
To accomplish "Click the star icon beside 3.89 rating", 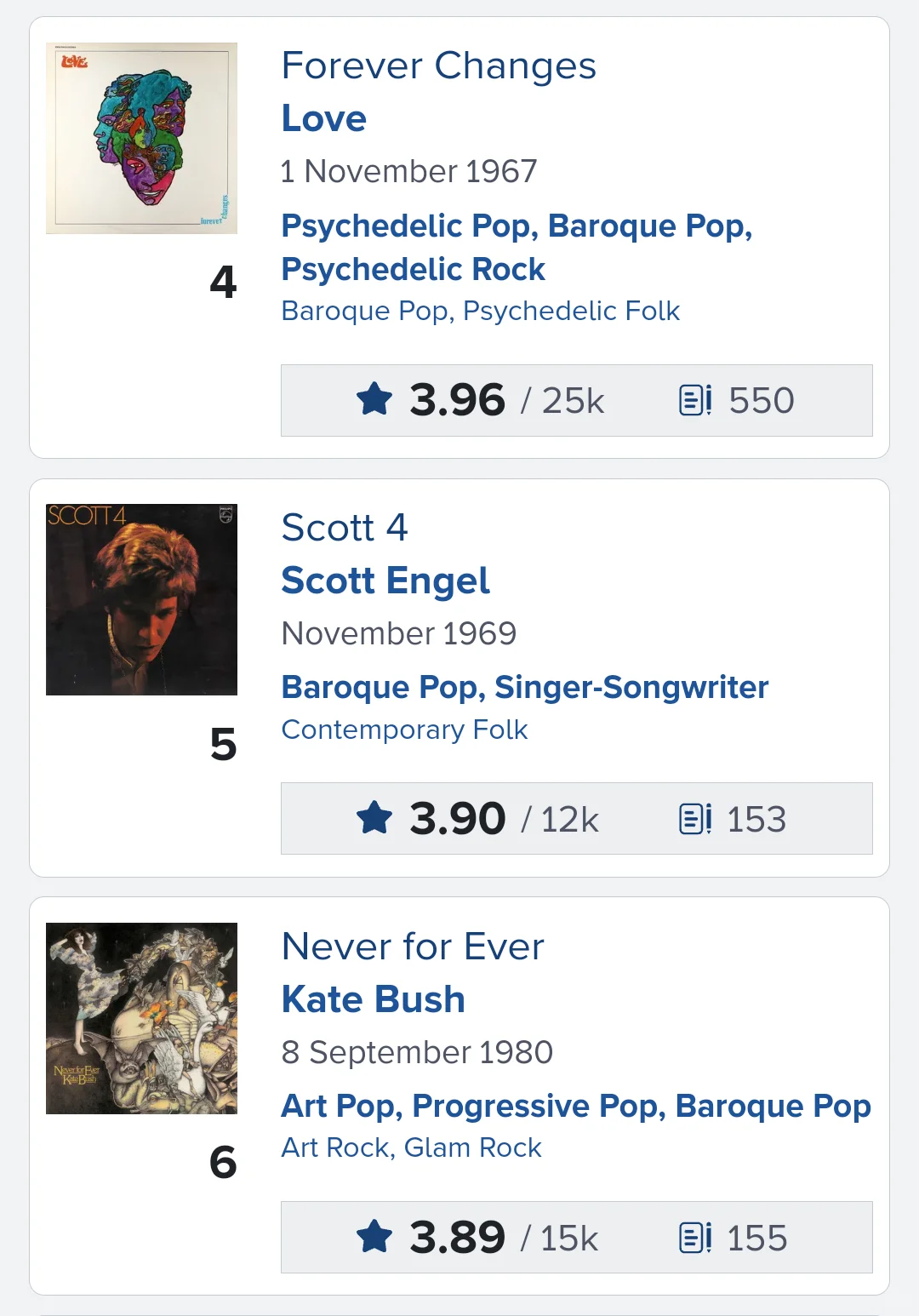I will (374, 1237).
